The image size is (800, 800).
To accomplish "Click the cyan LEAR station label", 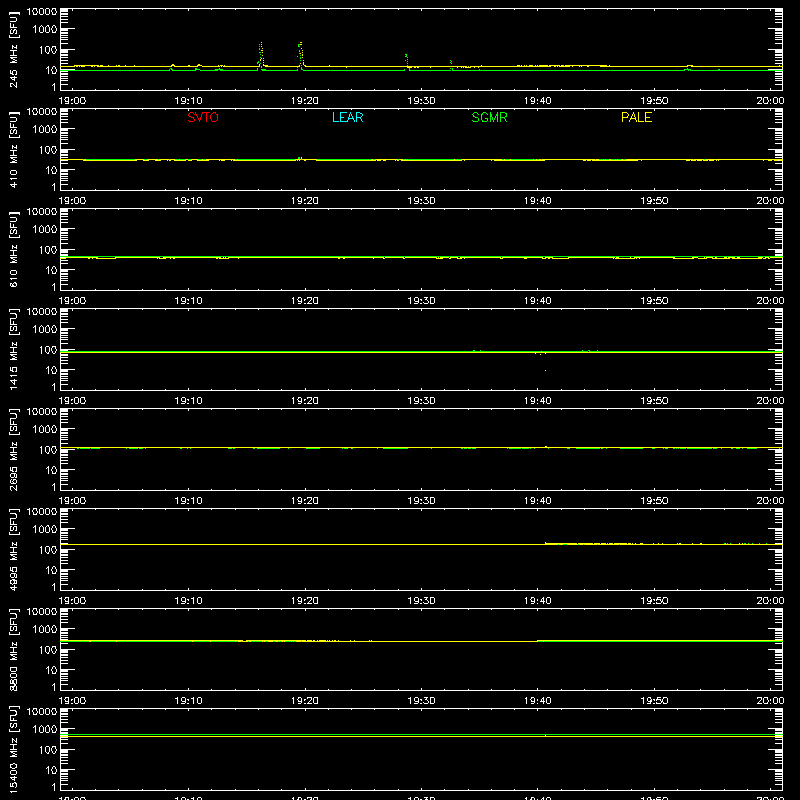I will click(x=347, y=117).
